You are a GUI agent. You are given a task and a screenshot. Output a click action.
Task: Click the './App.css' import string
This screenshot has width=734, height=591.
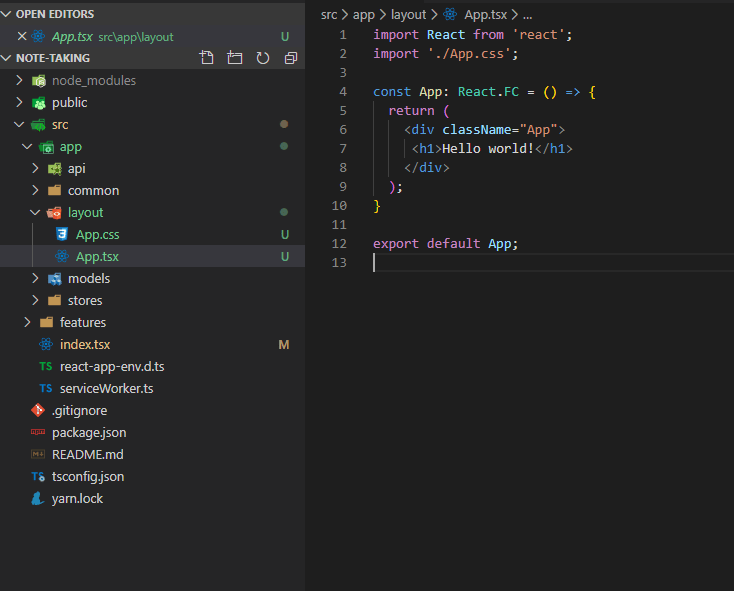point(469,54)
